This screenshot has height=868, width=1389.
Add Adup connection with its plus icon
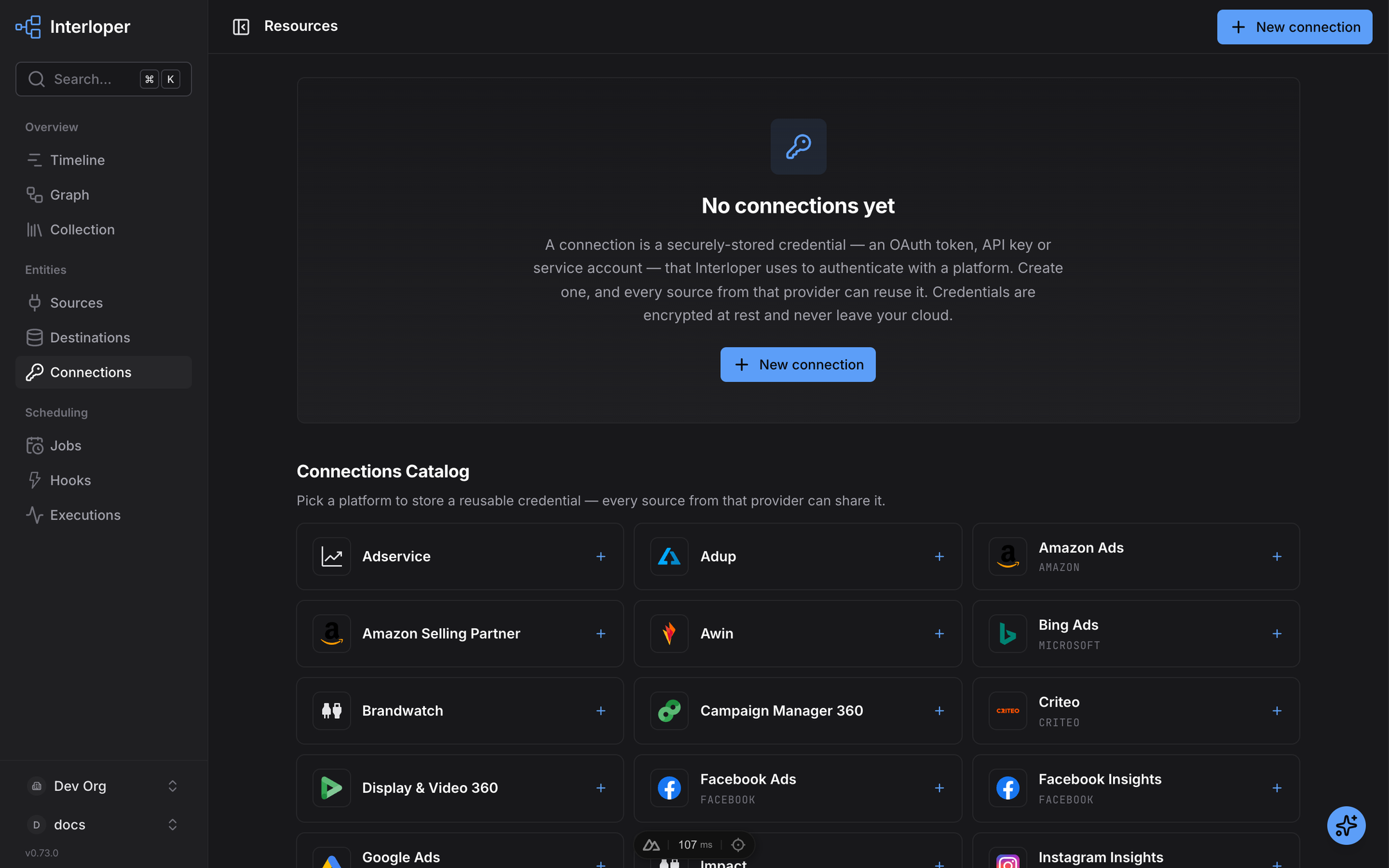click(939, 556)
